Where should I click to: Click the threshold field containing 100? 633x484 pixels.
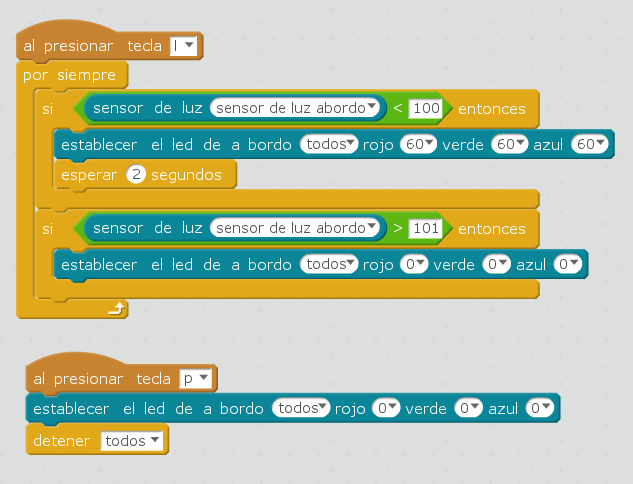[426, 108]
